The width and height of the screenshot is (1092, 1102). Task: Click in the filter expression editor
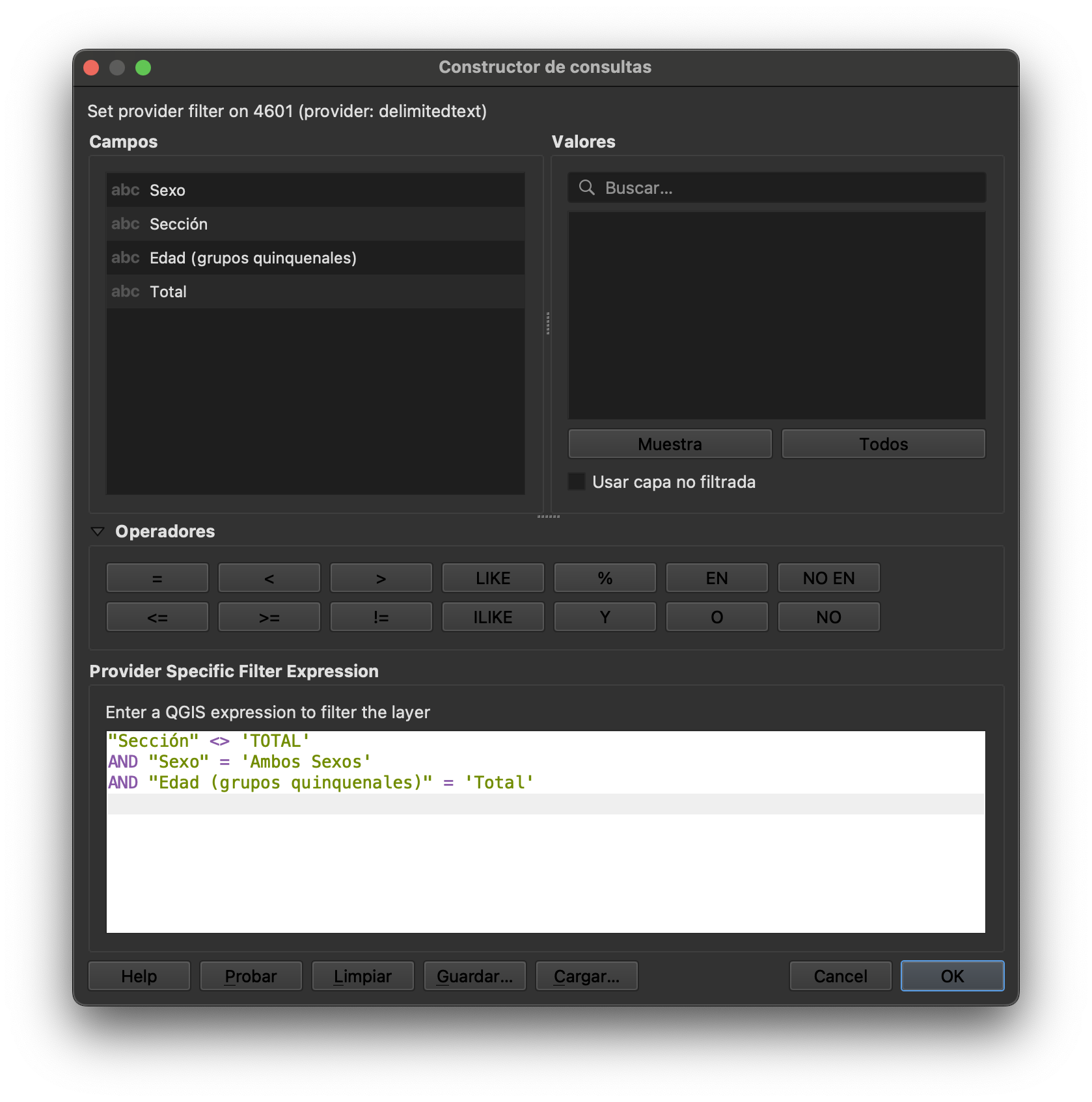pos(545,832)
